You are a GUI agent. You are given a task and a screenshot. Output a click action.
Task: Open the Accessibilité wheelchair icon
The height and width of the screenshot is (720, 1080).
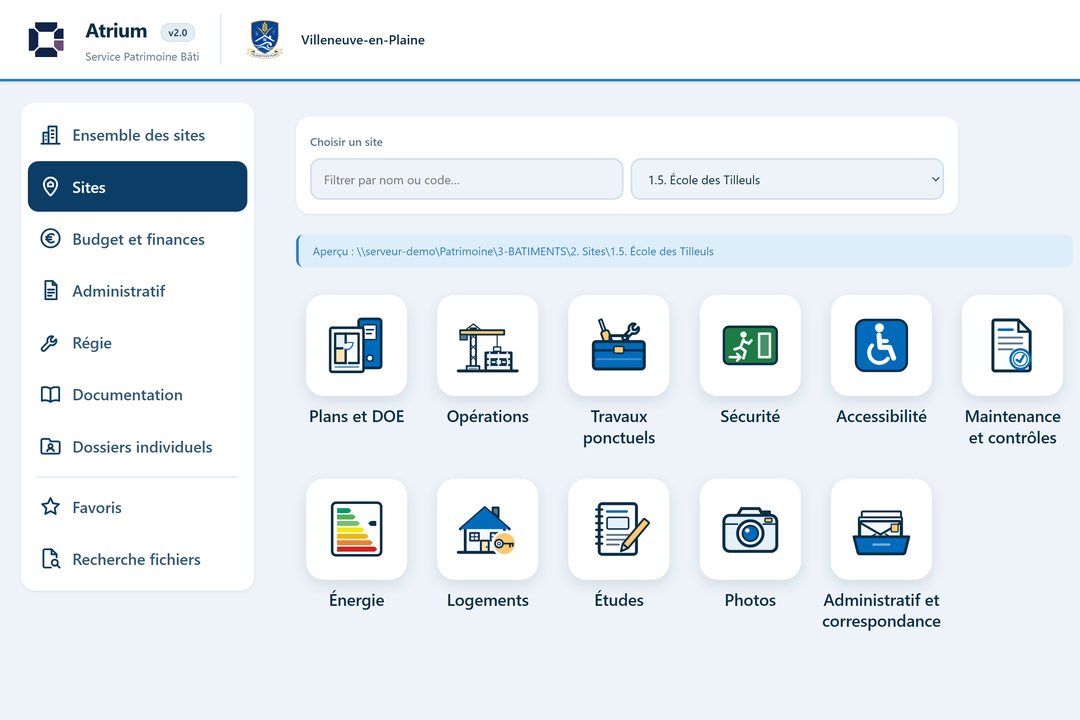(x=881, y=345)
